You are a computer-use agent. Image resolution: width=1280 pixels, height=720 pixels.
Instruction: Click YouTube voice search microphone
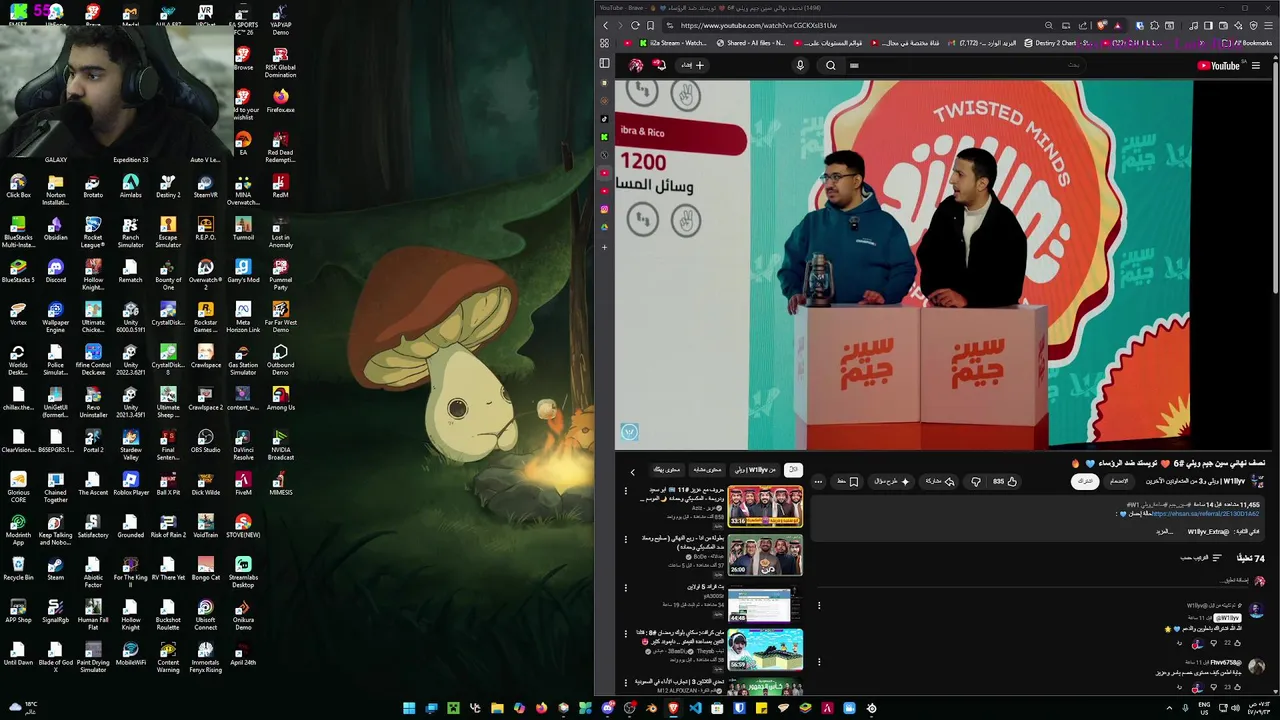[800, 65]
